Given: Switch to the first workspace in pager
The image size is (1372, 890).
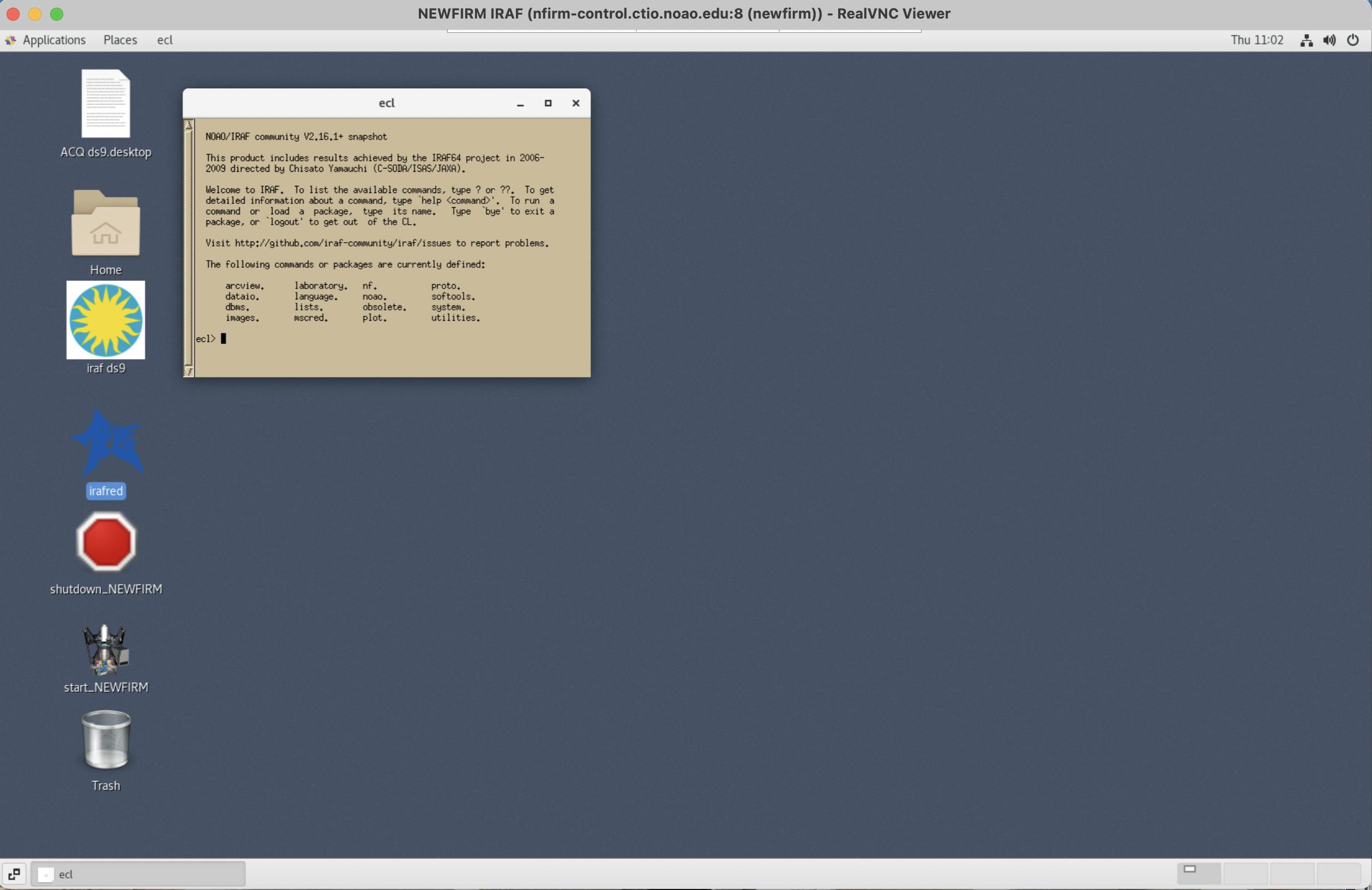Looking at the screenshot, I should click(1199, 874).
